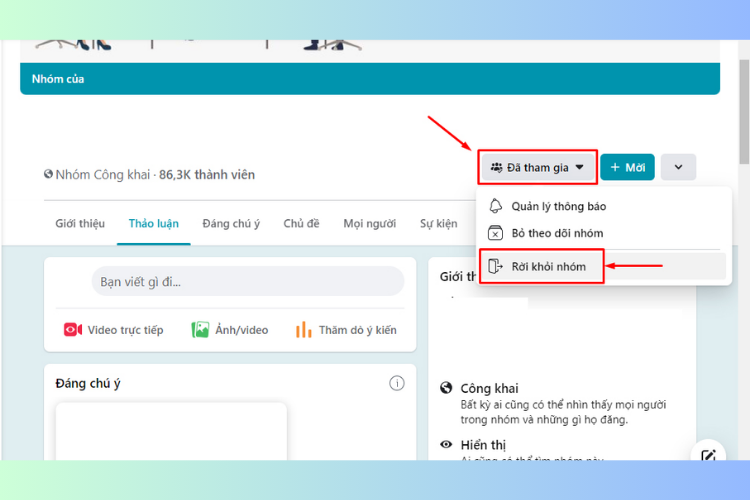Create a Thăm dò ý kiến poll

[x=346, y=330]
